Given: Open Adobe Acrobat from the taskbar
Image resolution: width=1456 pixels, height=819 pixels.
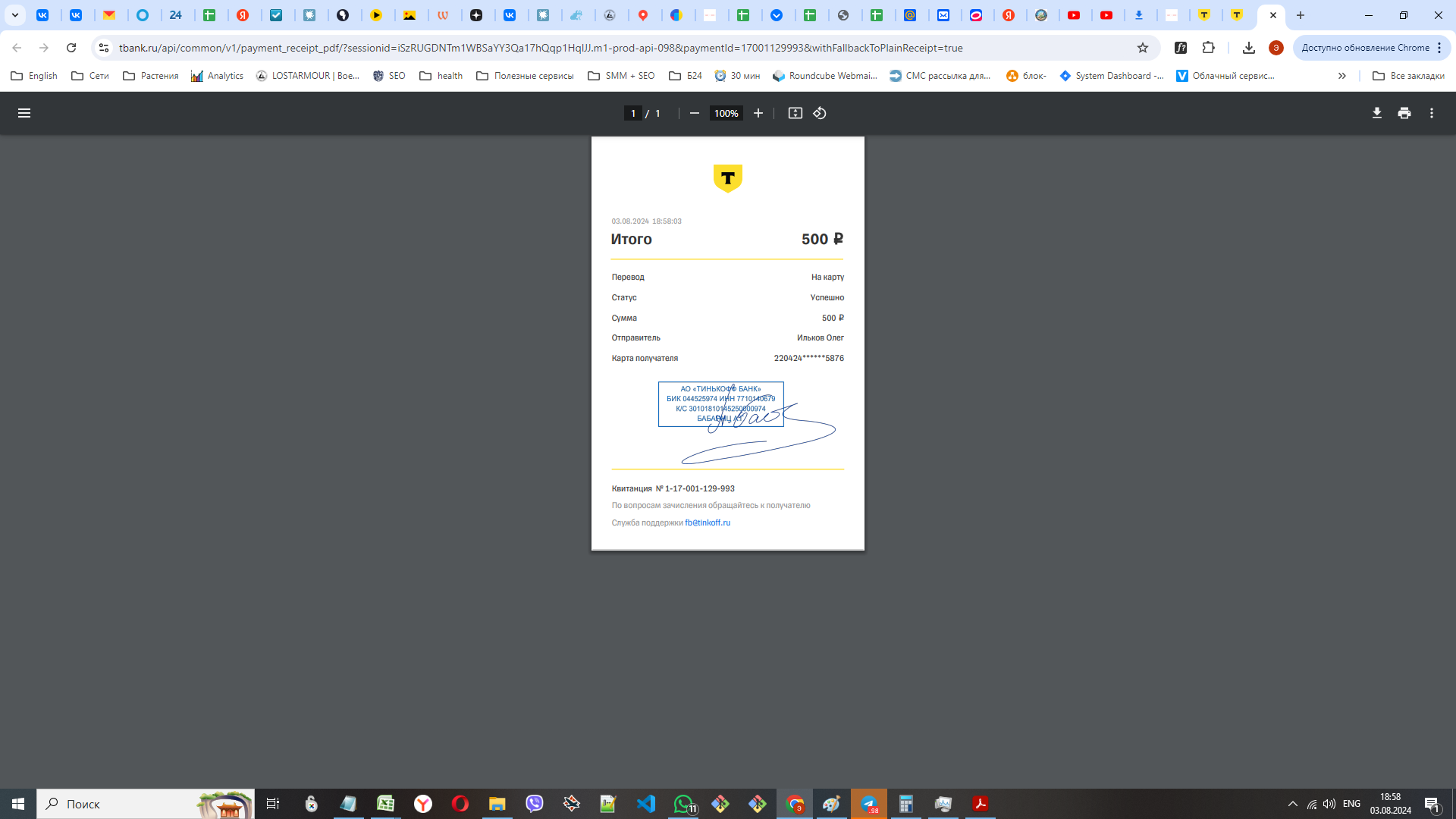Looking at the screenshot, I should (x=980, y=804).
